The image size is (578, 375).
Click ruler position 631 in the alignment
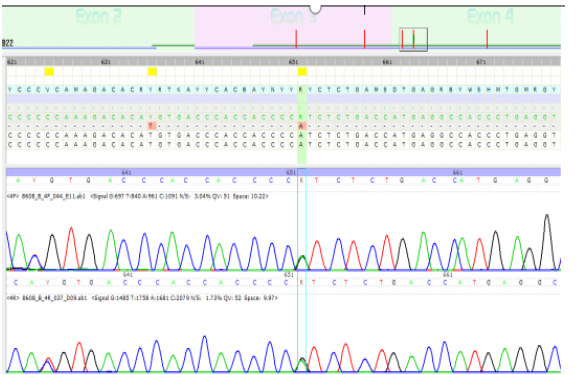click(x=105, y=62)
